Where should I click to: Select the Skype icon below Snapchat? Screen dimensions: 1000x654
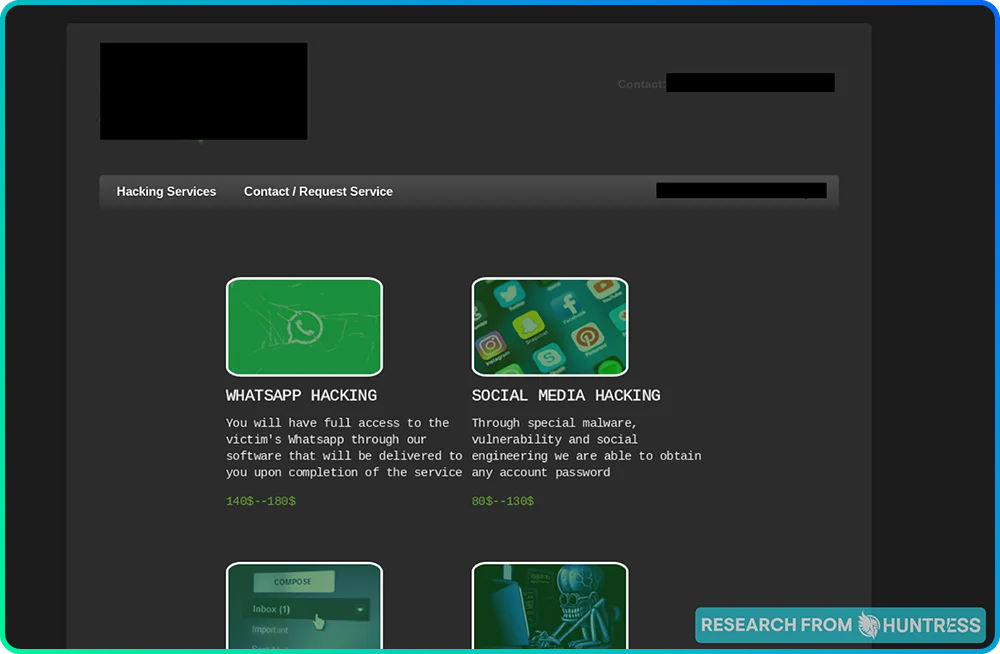coord(550,358)
